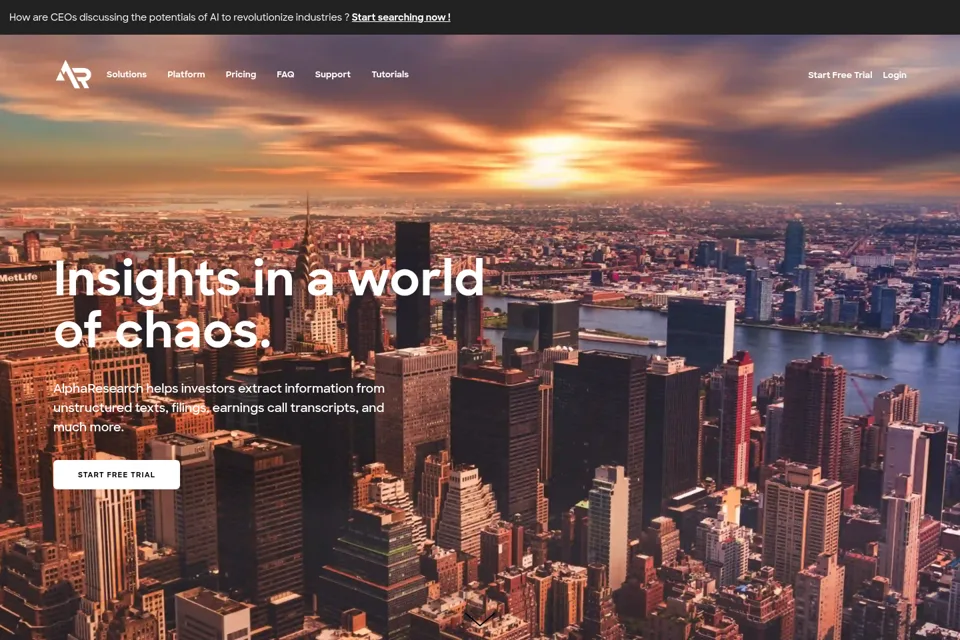Click the 'Insights in a world of chaos.' headline
960x640 pixels.
tap(269, 304)
